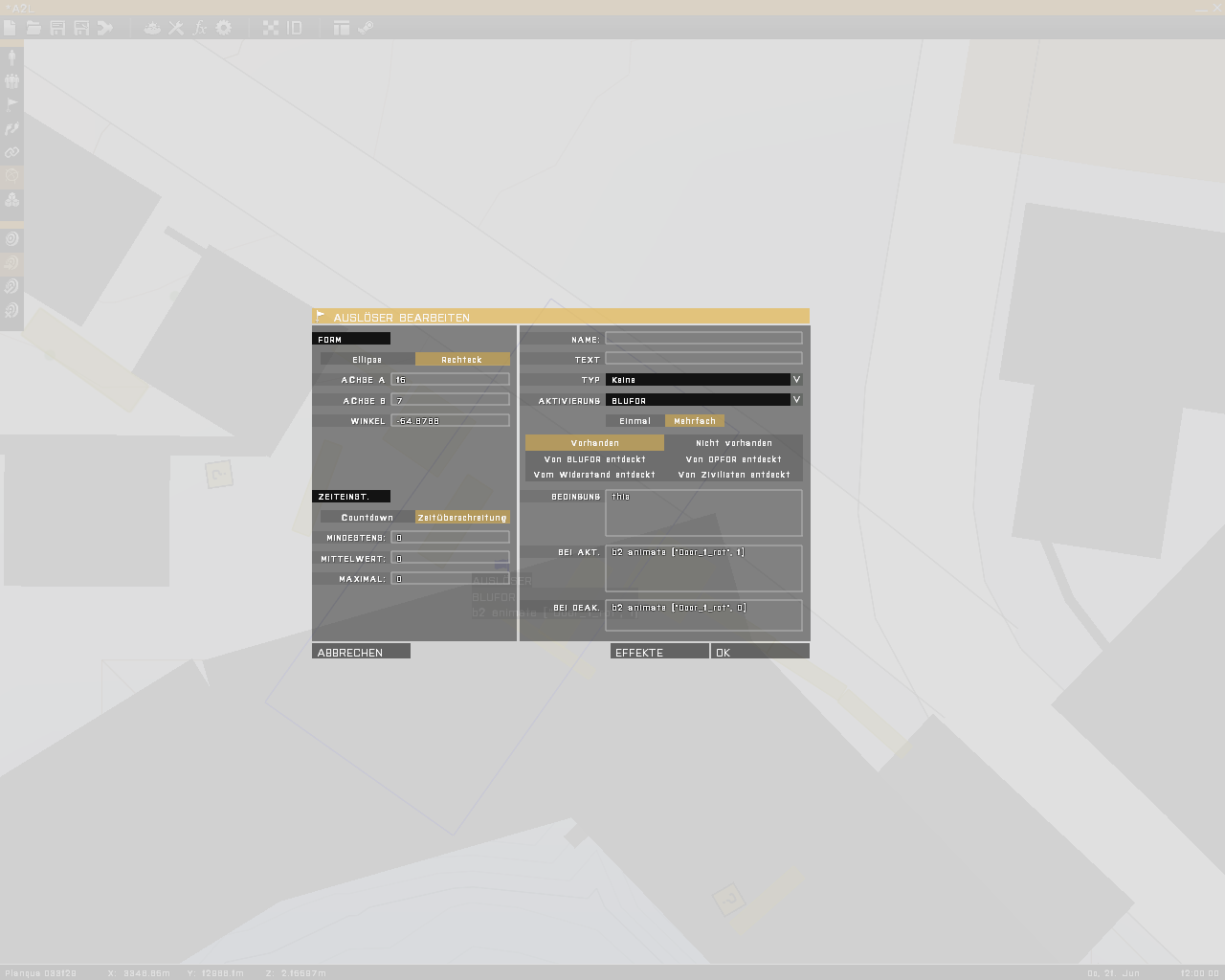Select Ellipse shape option
Viewport: 1225px width, 980px height.
367,360
